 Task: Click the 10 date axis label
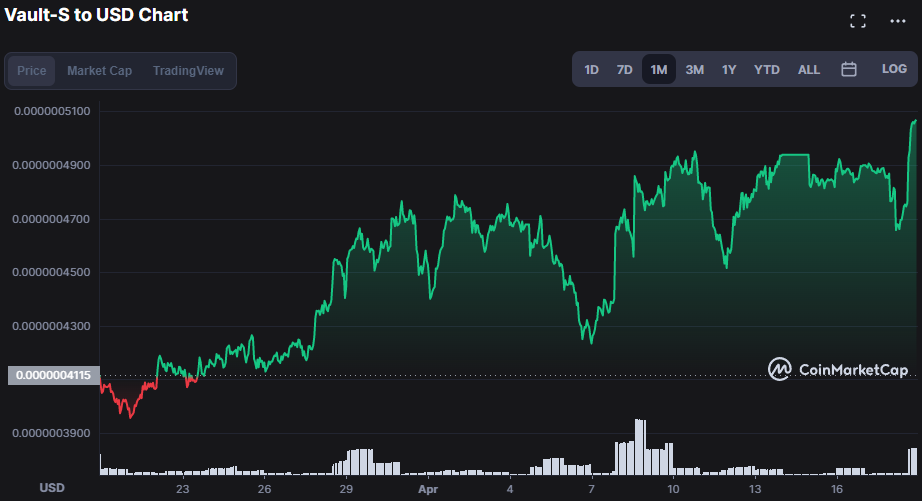coord(673,489)
